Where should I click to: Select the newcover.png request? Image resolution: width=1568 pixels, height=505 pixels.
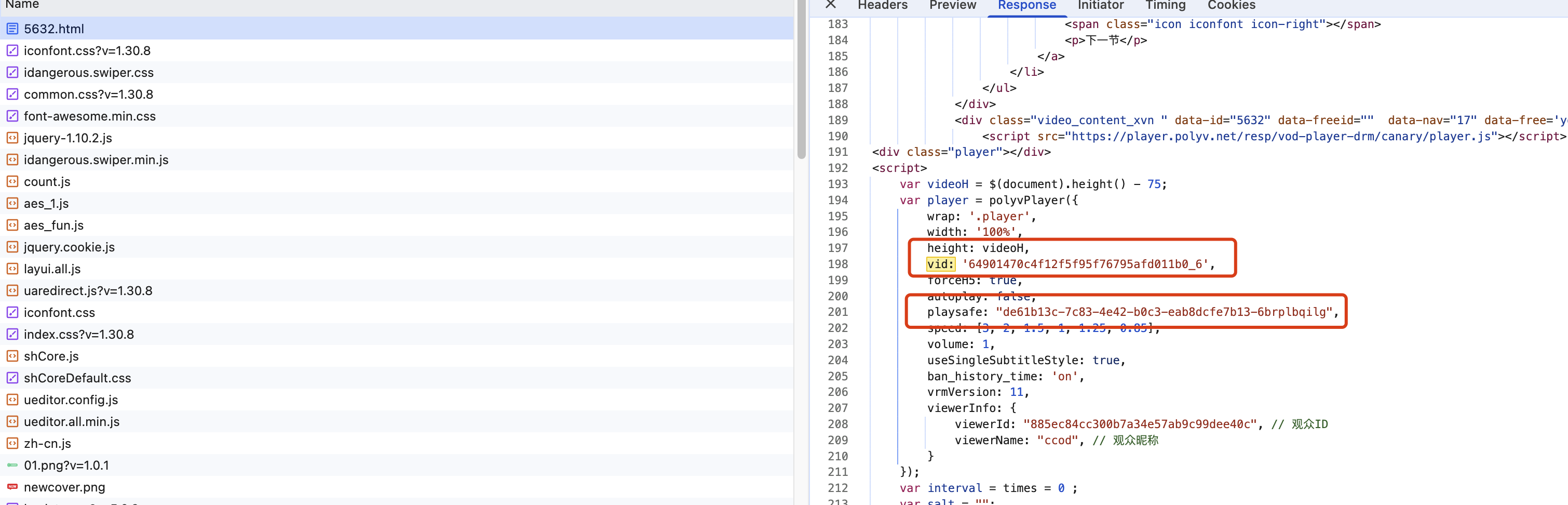pos(397,487)
